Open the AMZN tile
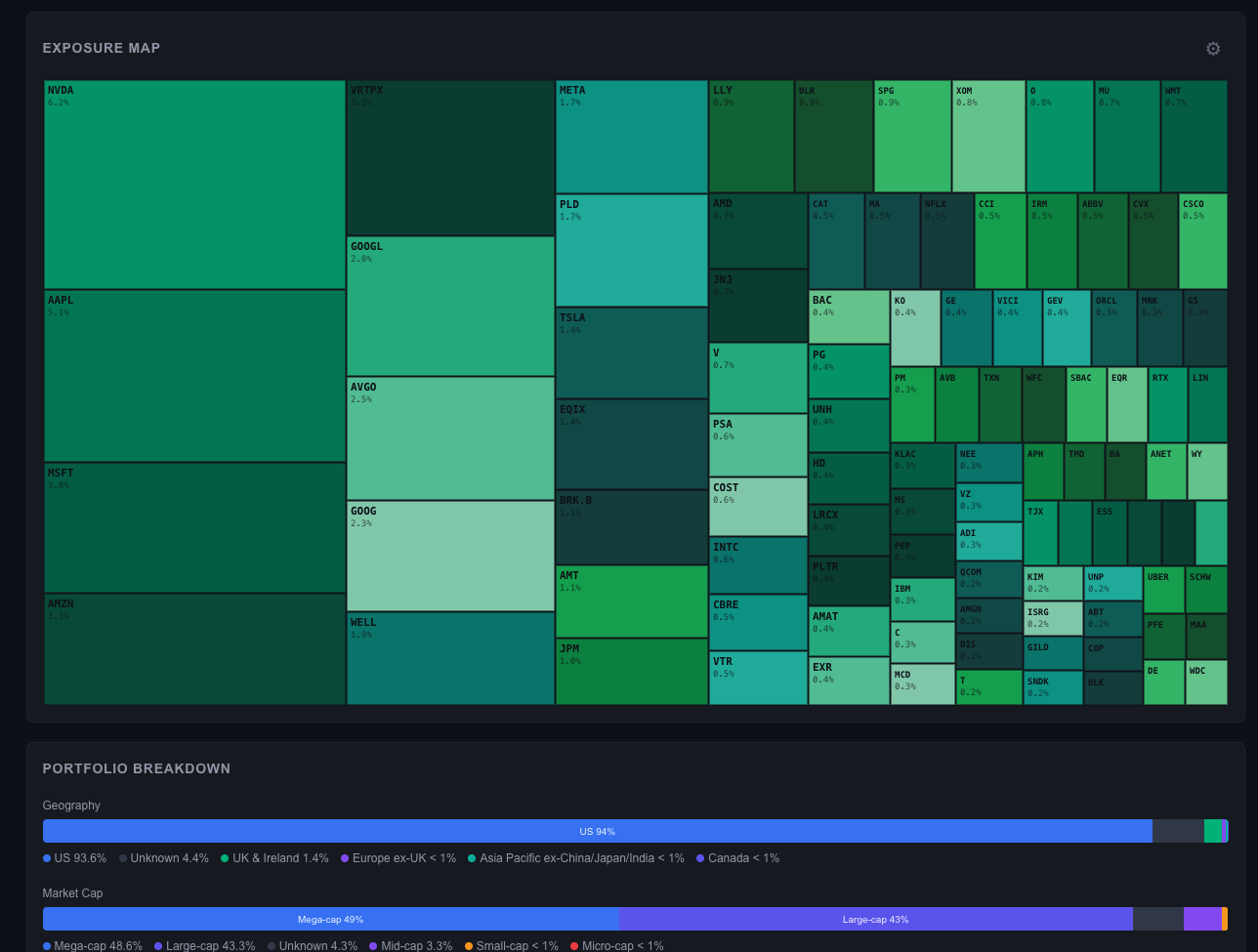The width and height of the screenshot is (1258, 952). (x=194, y=649)
